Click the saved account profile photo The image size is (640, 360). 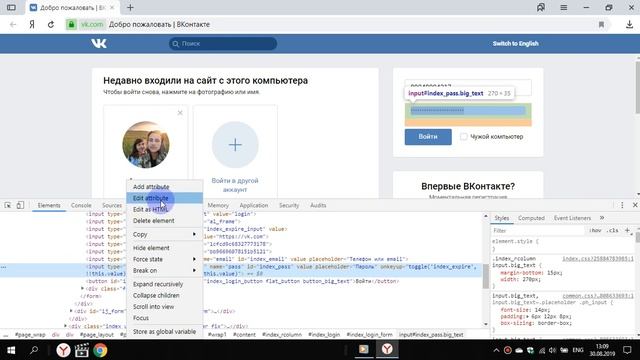(146, 144)
